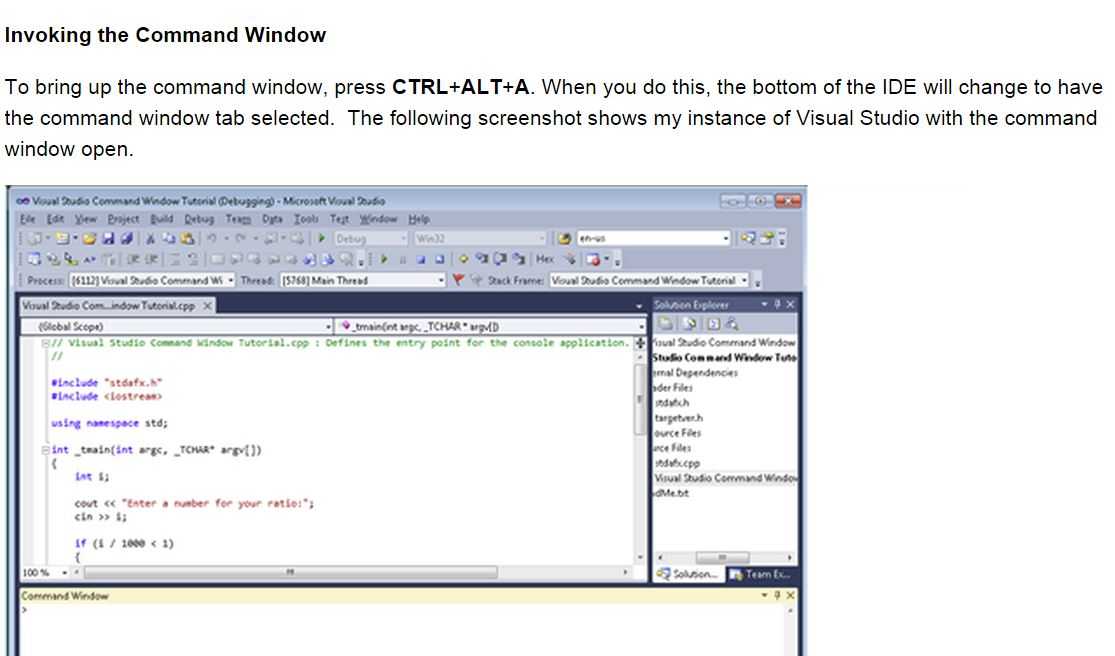Image resolution: width=1115 pixels, height=656 pixels.
Task: Click the Continue play icon in debug toolbar
Action: tap(384, 259)
